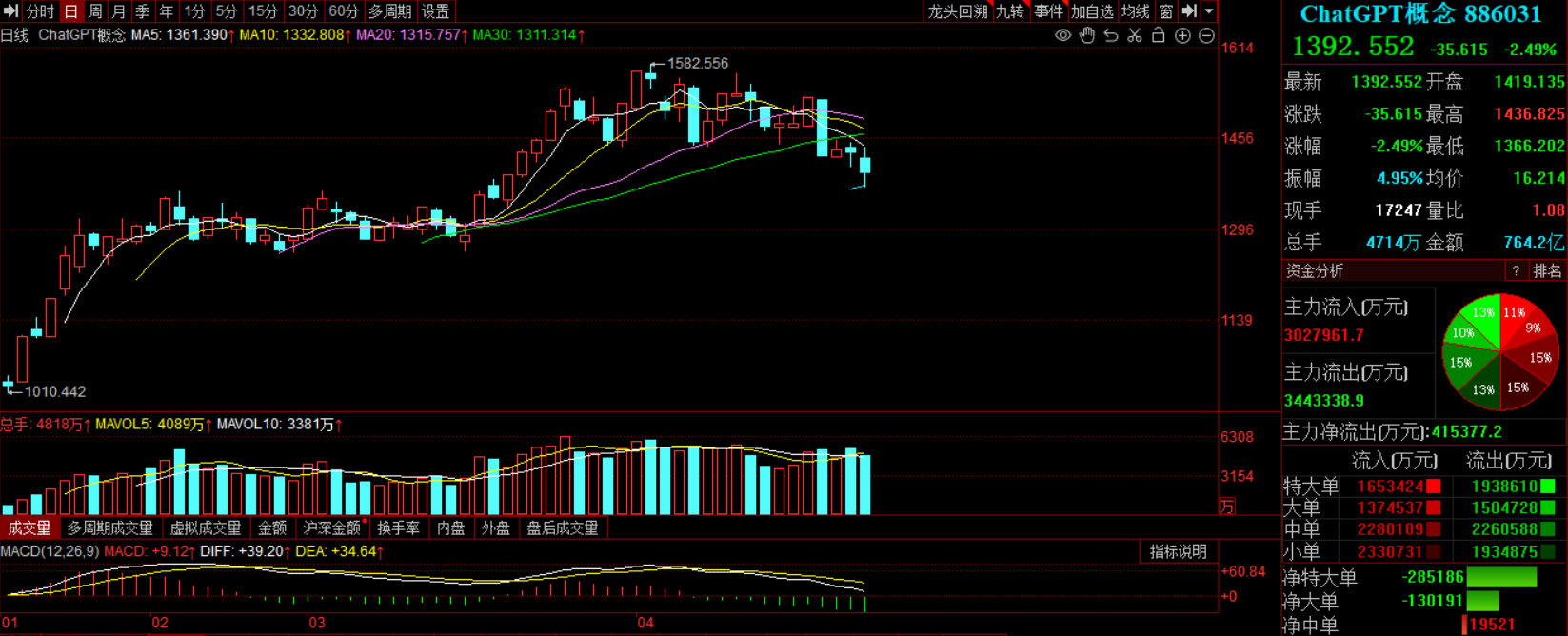This screenshot has width=1568, height=636.
Task: Select 沪深金额 indicator tab
Action: pyautogui.click(x=332, y=527)
